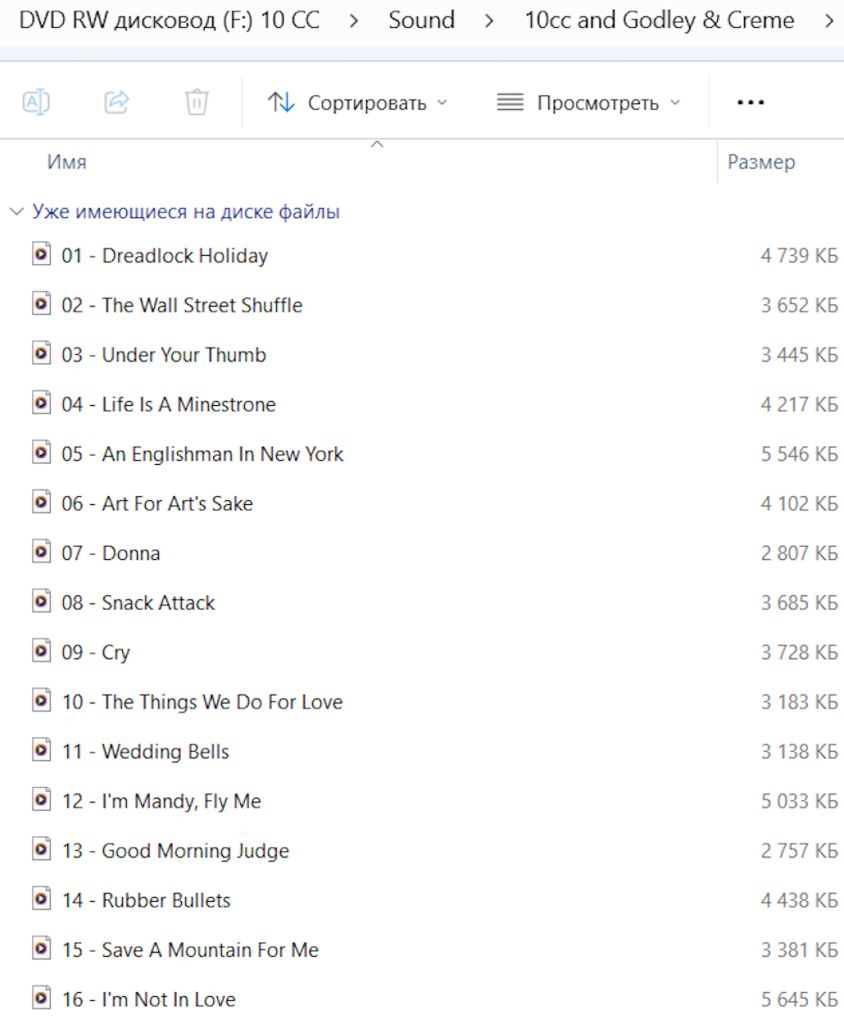Click the Delete trash can icon

click(197, 103)
